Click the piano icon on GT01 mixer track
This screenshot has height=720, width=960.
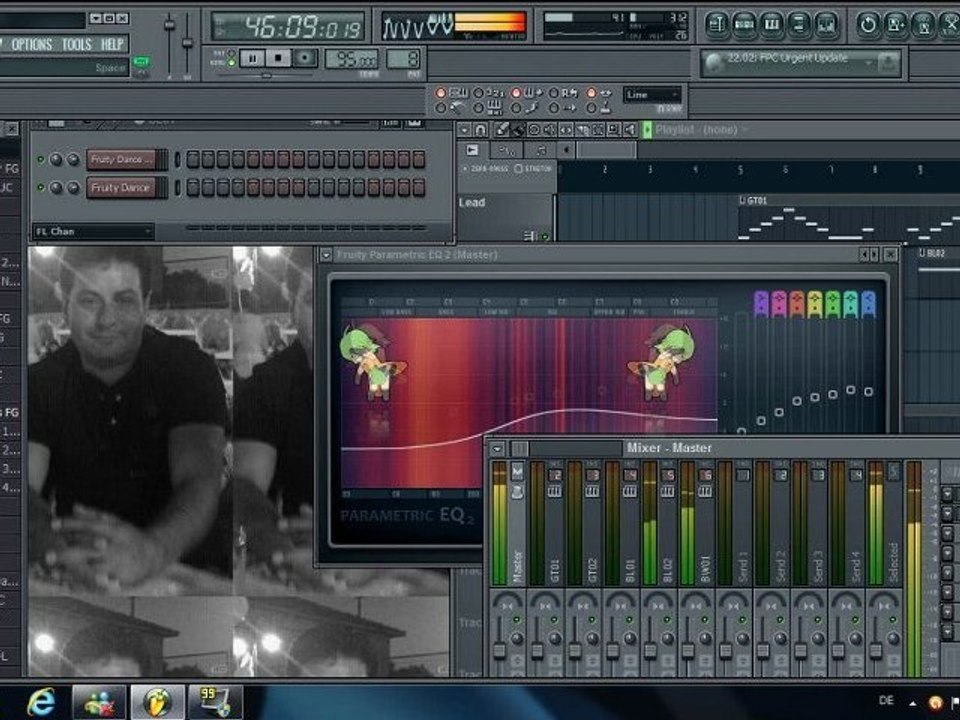(x=554, y=492)
